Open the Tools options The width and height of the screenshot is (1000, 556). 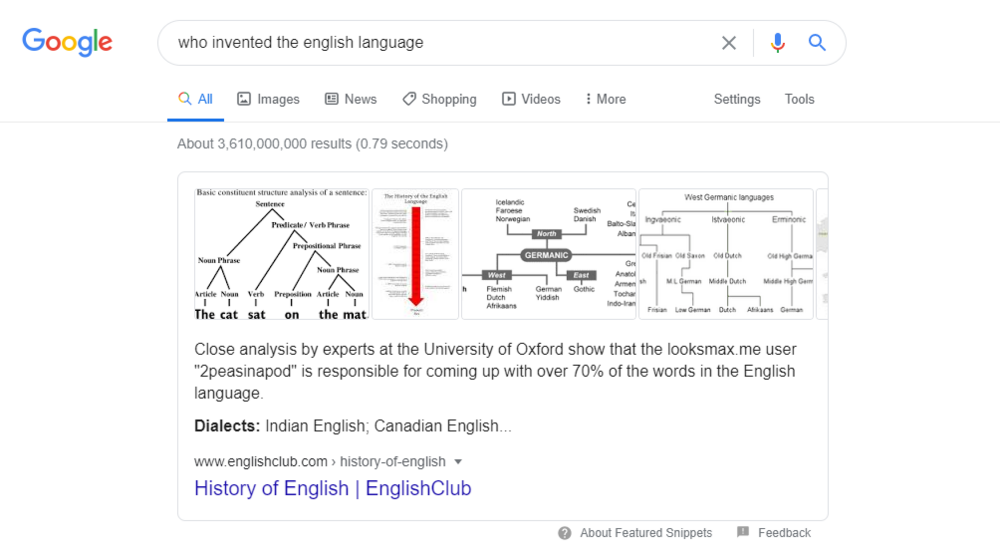(x=799, y=99)
